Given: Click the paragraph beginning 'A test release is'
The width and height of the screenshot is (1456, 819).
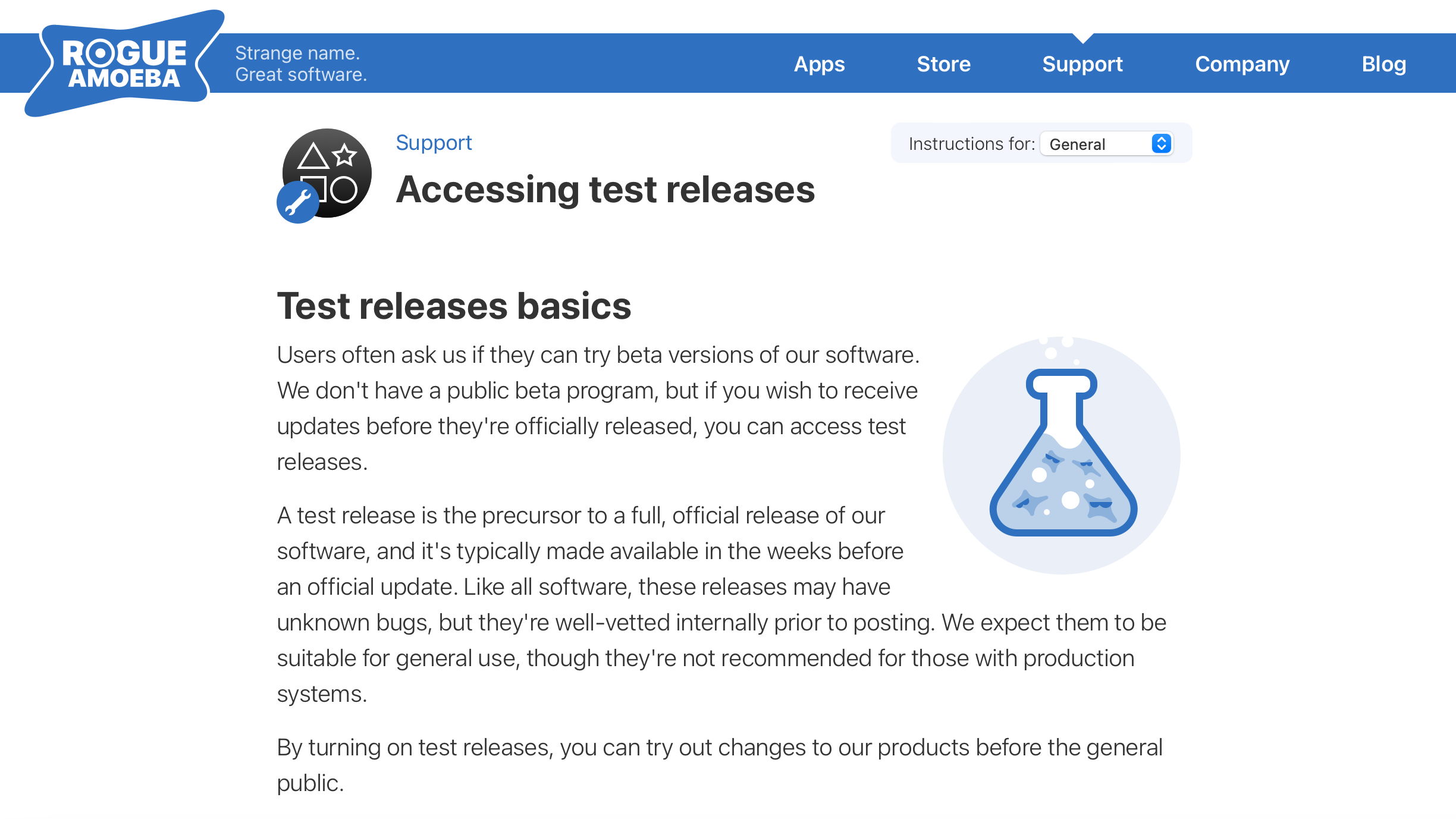Looking at the screenshot, I should point(721,605).
